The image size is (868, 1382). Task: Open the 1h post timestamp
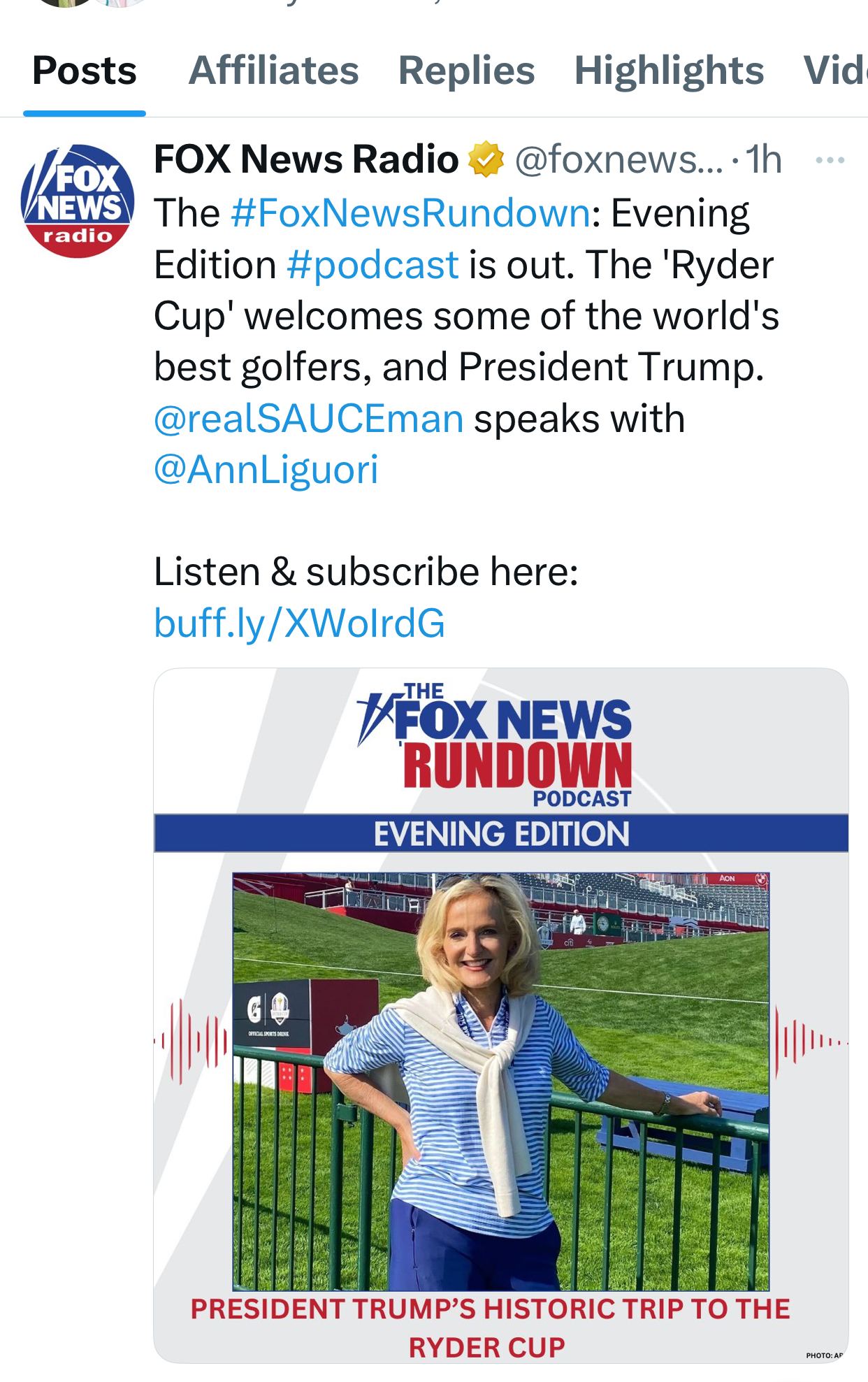(x=763, y=159)
